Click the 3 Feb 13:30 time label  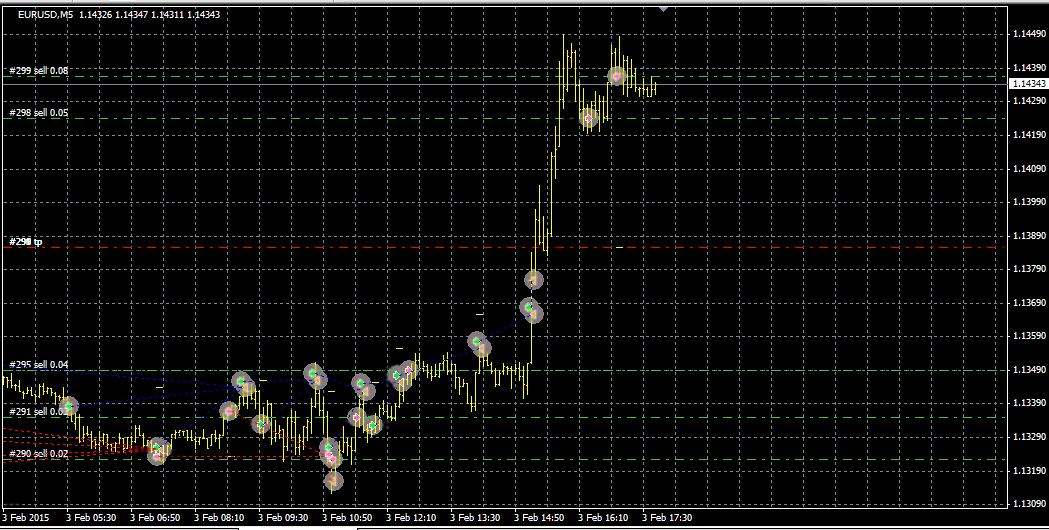pos(475,517)
